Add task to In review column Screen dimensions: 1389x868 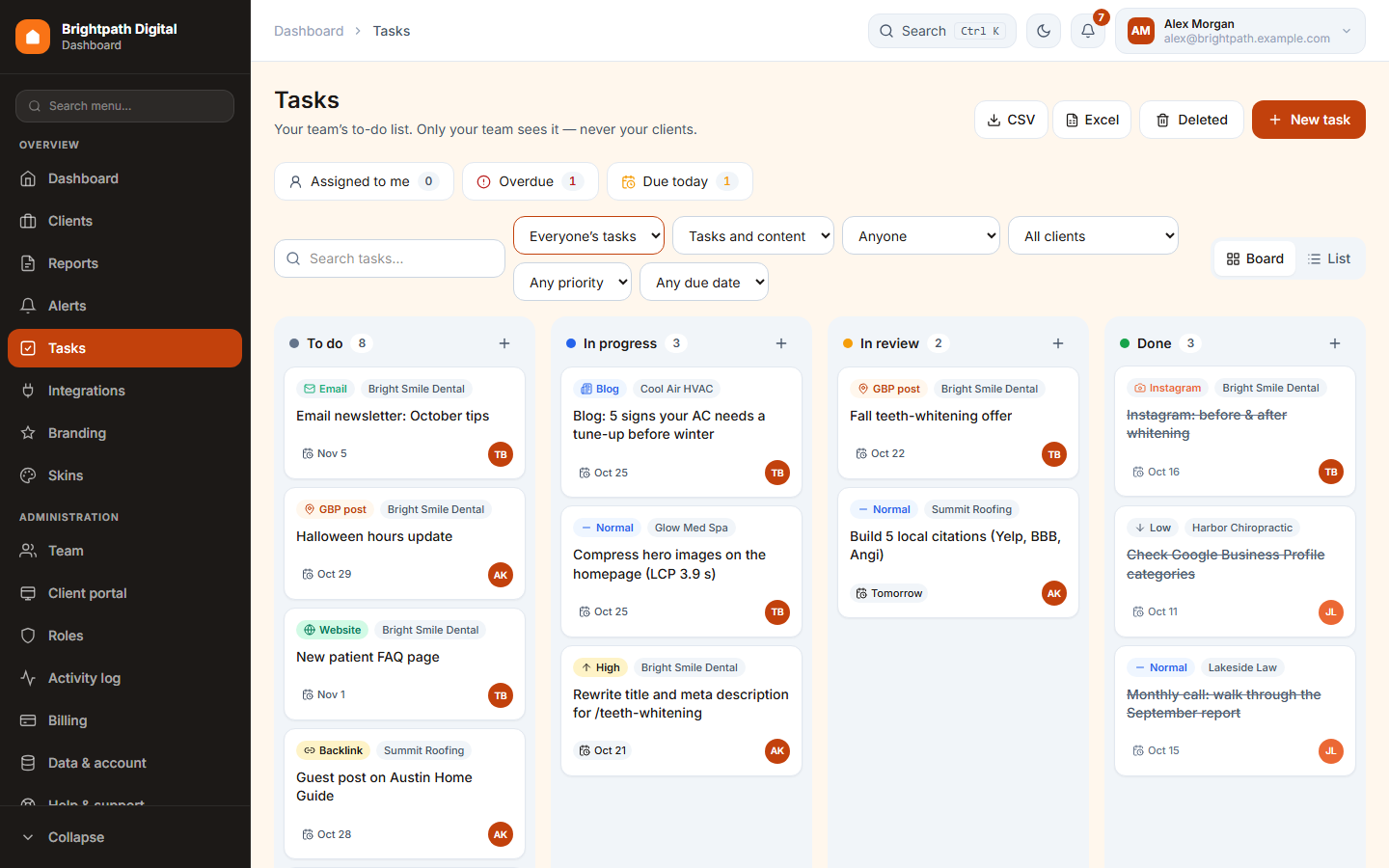click(1058, 343)
